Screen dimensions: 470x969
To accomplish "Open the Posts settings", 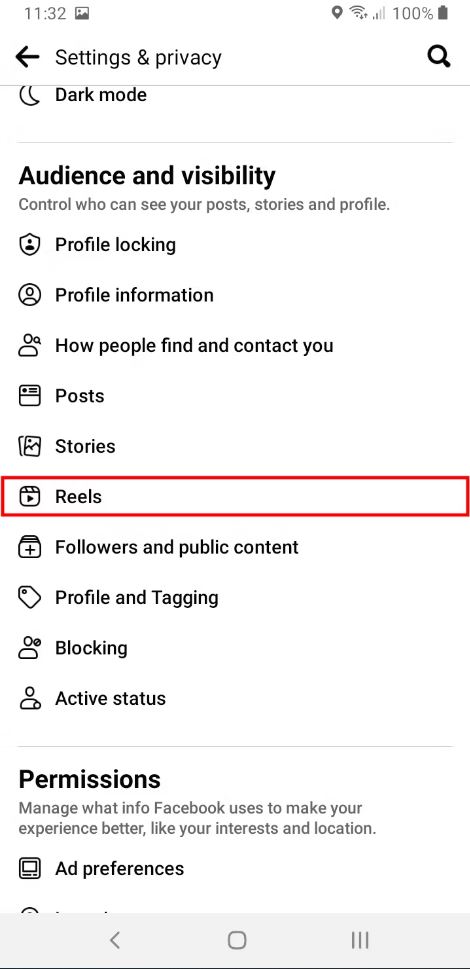I will [x=235, y=396].
